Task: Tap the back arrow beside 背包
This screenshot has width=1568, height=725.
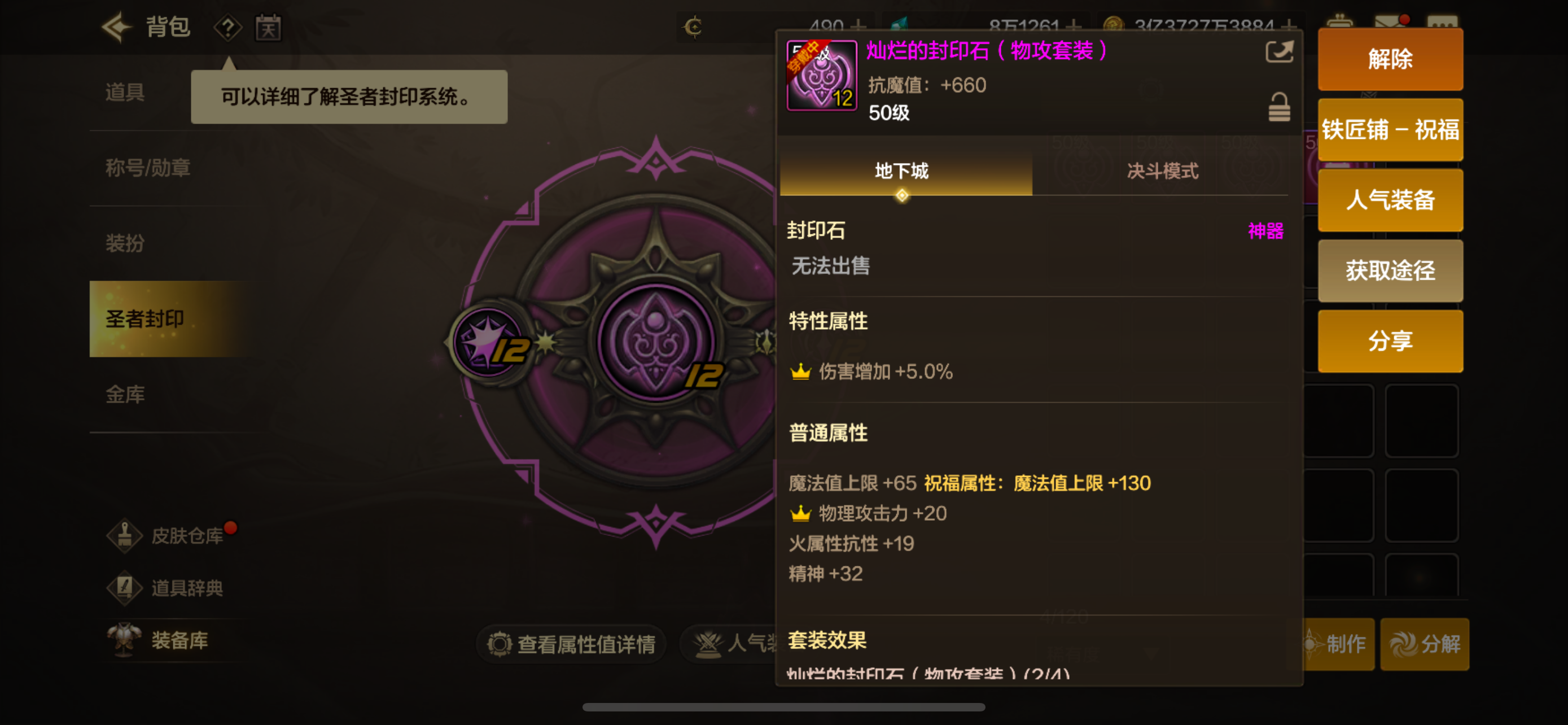Action: click(117, 27)
